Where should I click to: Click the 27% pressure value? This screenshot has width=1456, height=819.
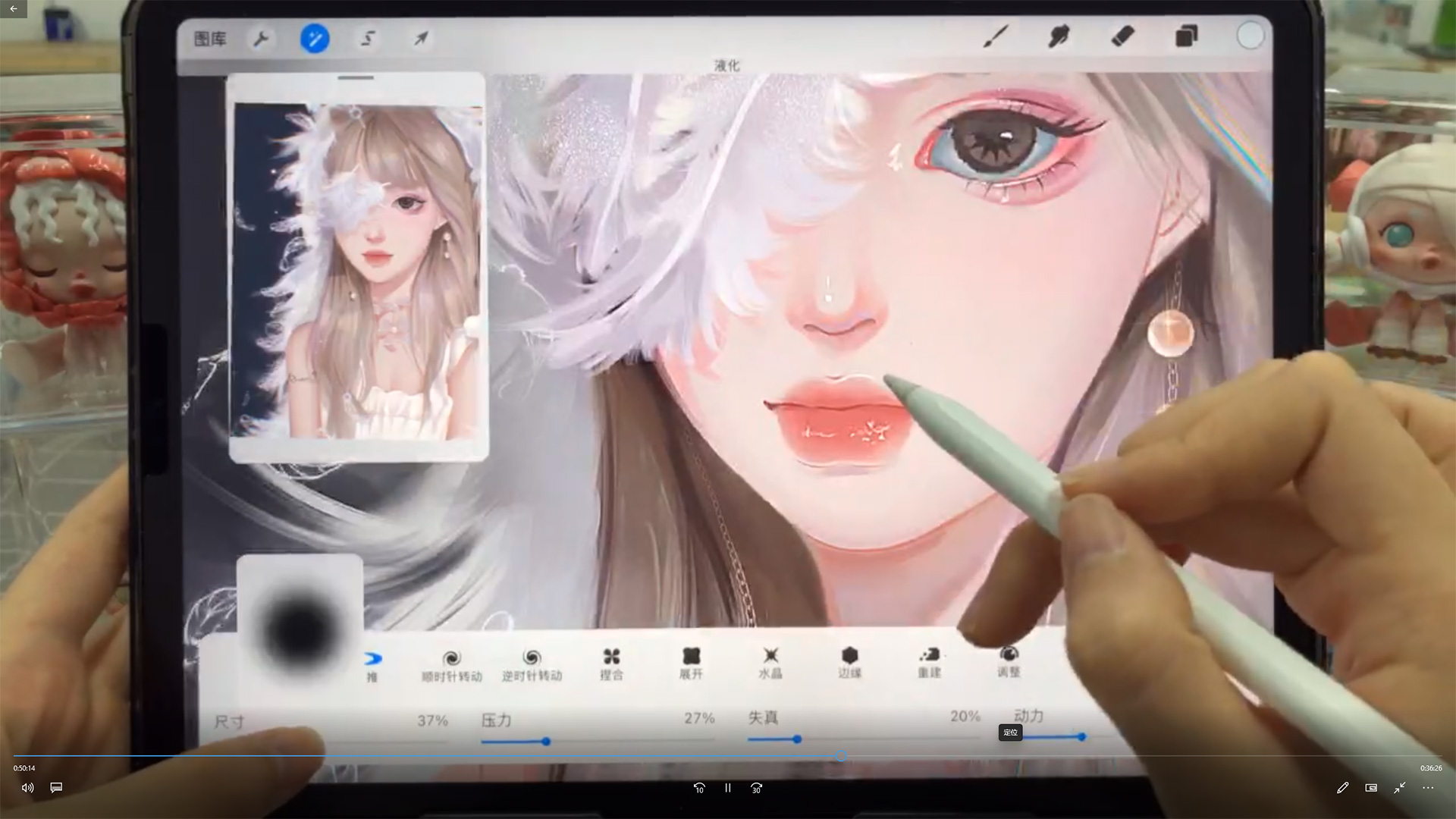699,718
